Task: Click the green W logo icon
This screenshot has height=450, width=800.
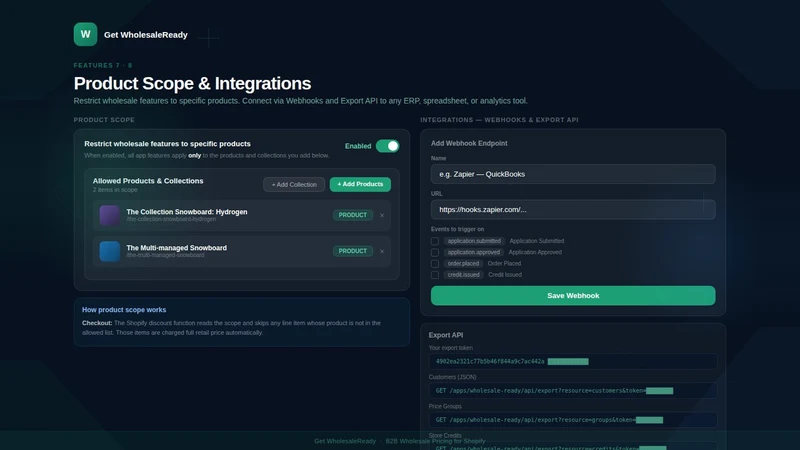Action: pyautogui.click(x=85, y=34)
